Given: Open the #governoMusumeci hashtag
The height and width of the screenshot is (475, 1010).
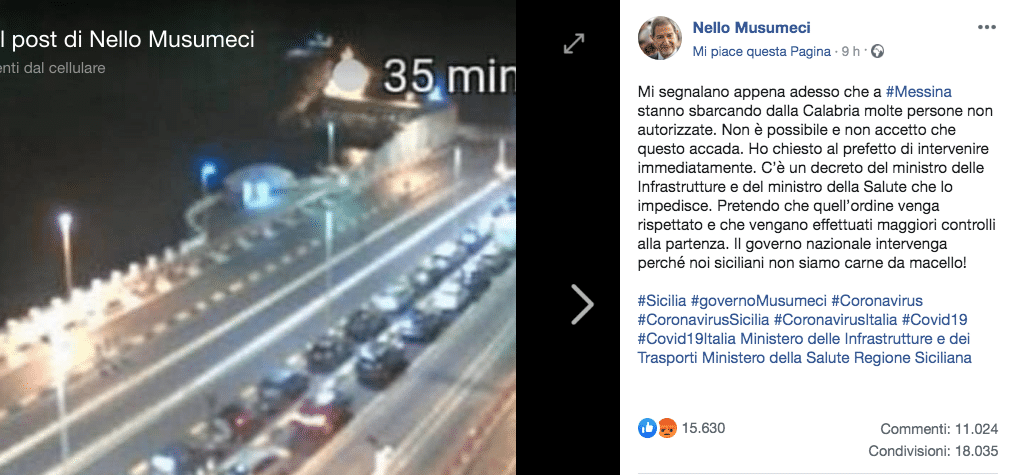Looking at the screenshot, I should [x=758, y=301].
